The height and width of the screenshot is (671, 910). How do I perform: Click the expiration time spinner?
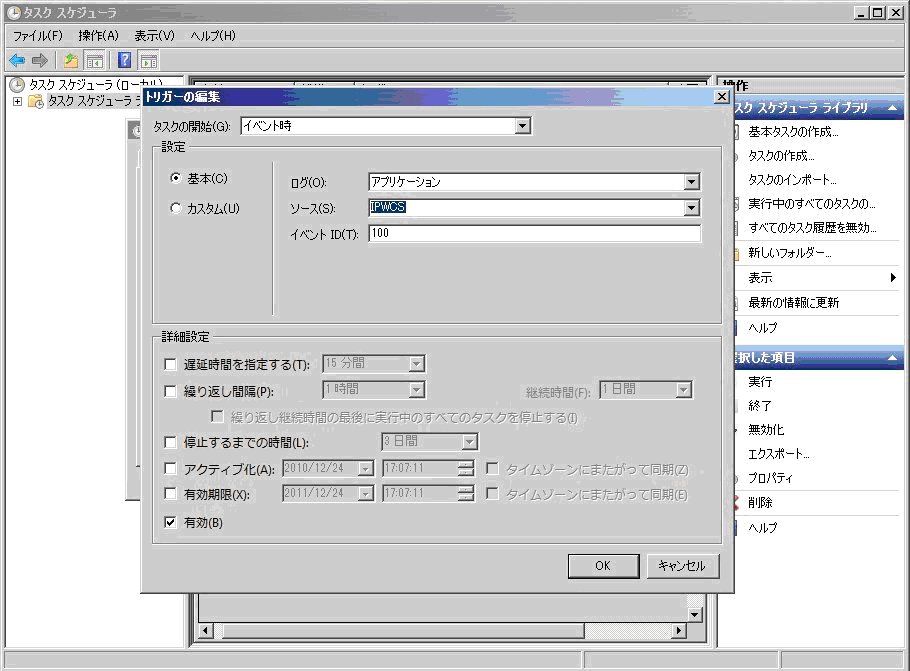(x=466, y=494)
